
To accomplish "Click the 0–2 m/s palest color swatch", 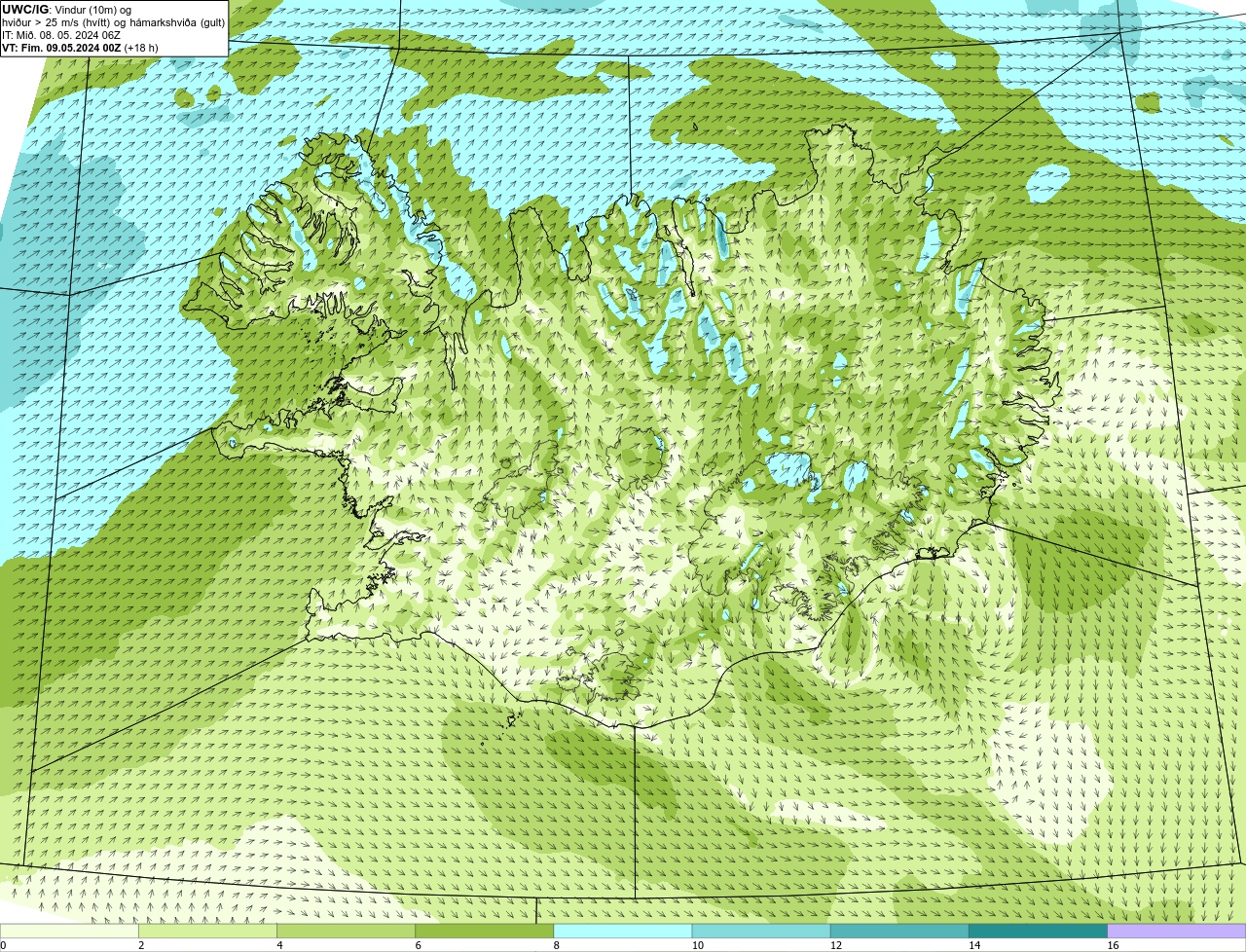I will (x=70, y=931).
